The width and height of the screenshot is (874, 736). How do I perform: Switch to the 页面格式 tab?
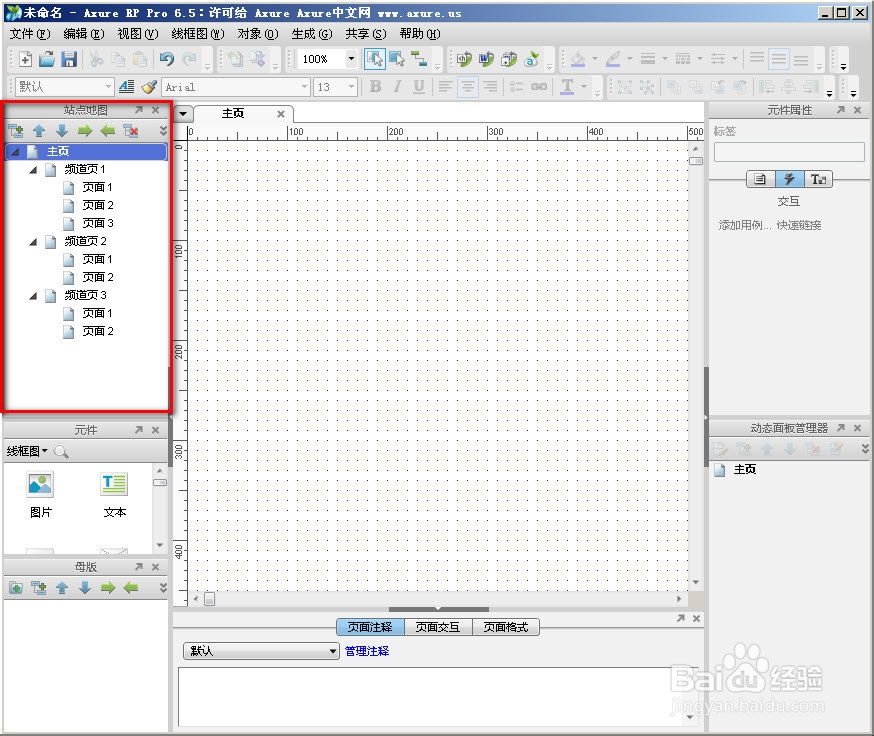506,627
